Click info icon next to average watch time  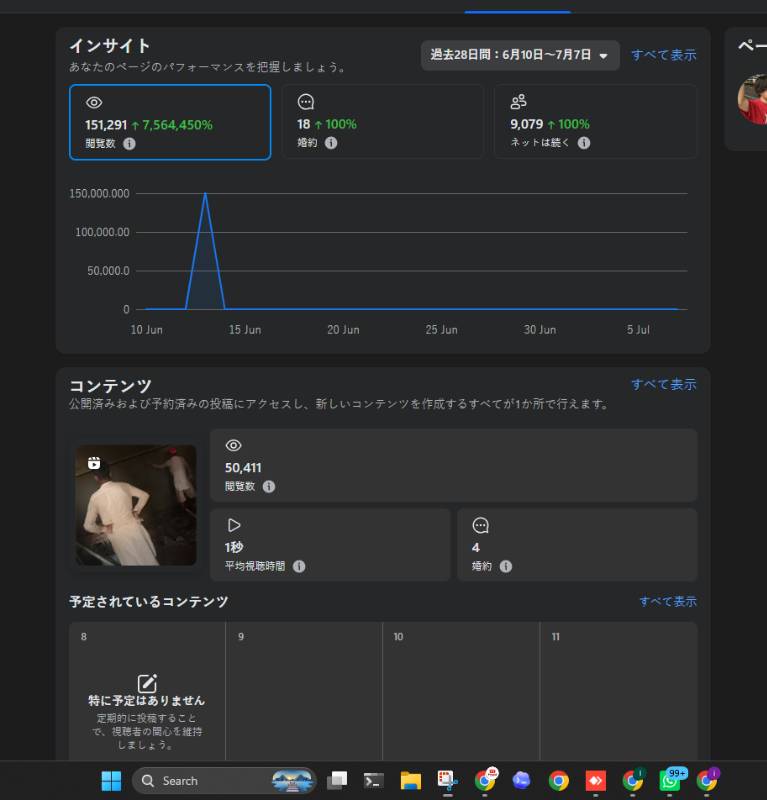[299, 566]
